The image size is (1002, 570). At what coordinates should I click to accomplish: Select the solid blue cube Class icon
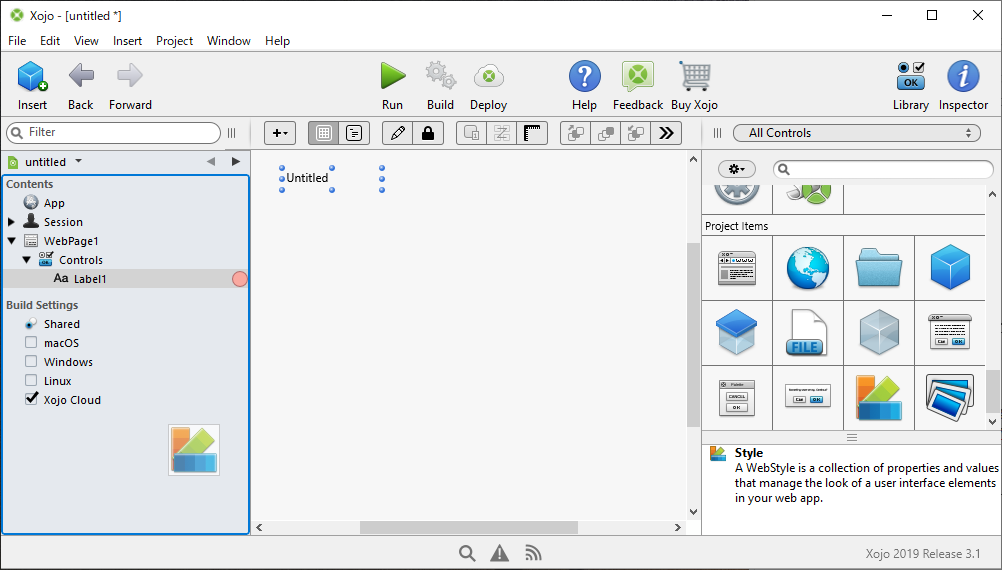coord(950,267)
